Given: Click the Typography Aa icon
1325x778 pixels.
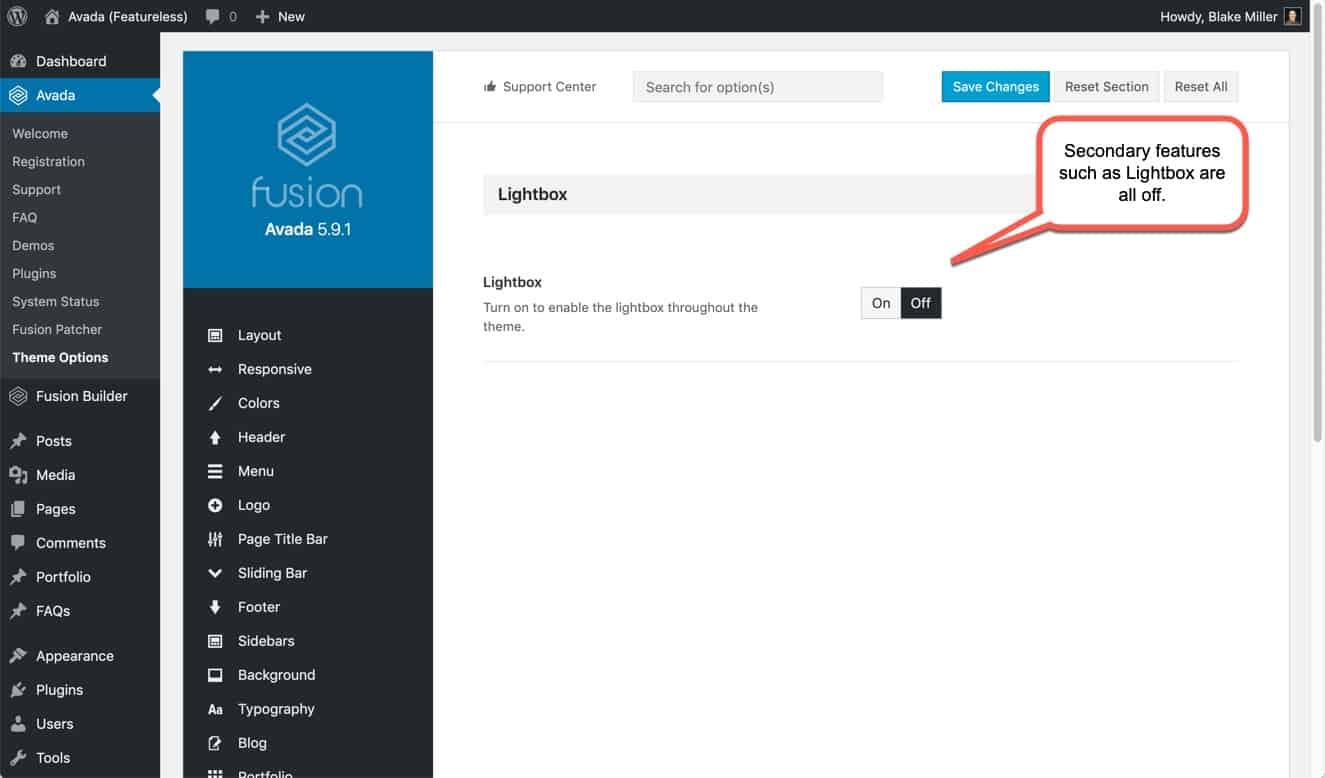Looking at the screenshot, I should 215,709.
